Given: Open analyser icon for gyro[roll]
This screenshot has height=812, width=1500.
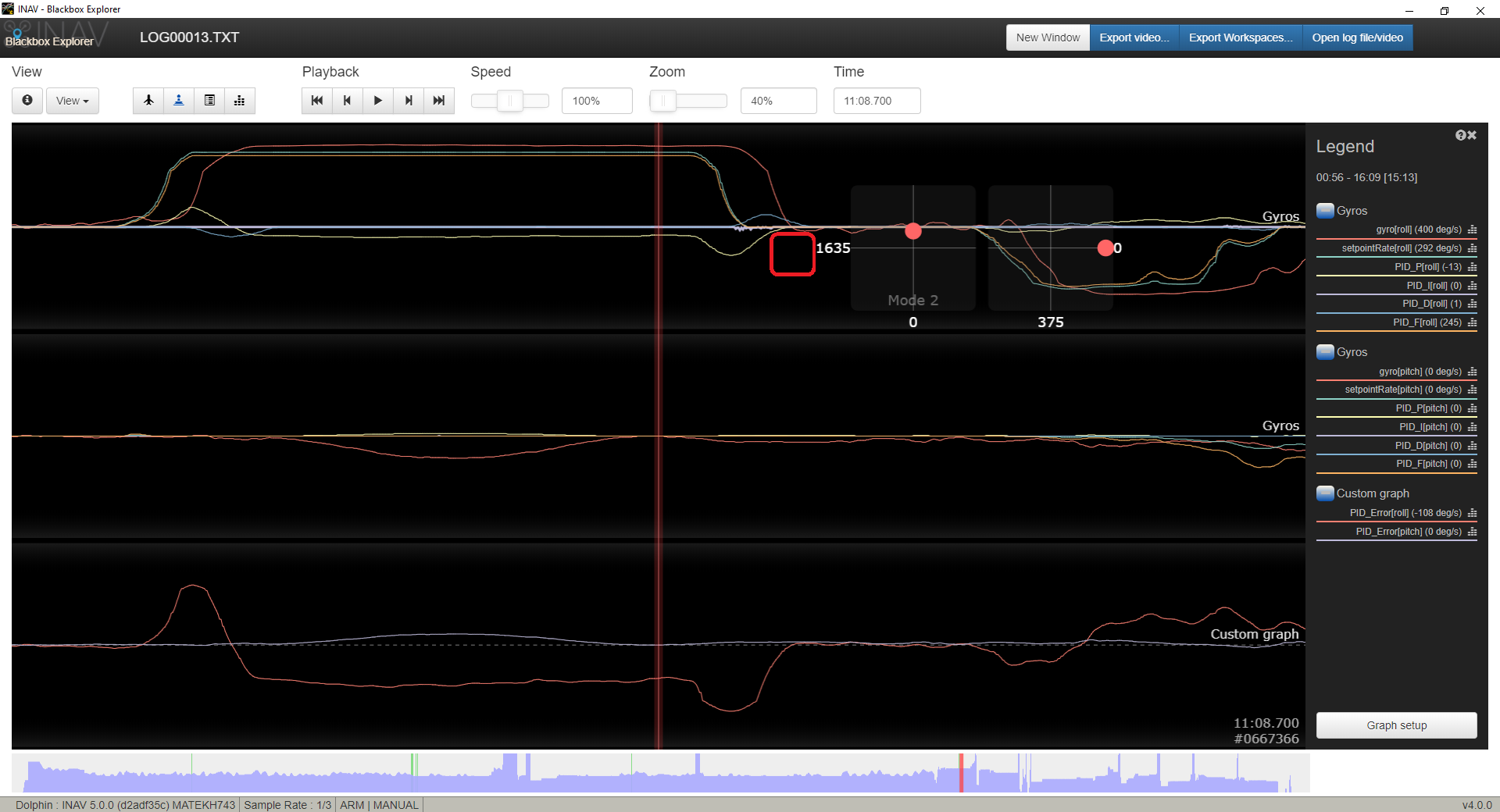Looking at the screenshot, I should [x=1473, y=230].
